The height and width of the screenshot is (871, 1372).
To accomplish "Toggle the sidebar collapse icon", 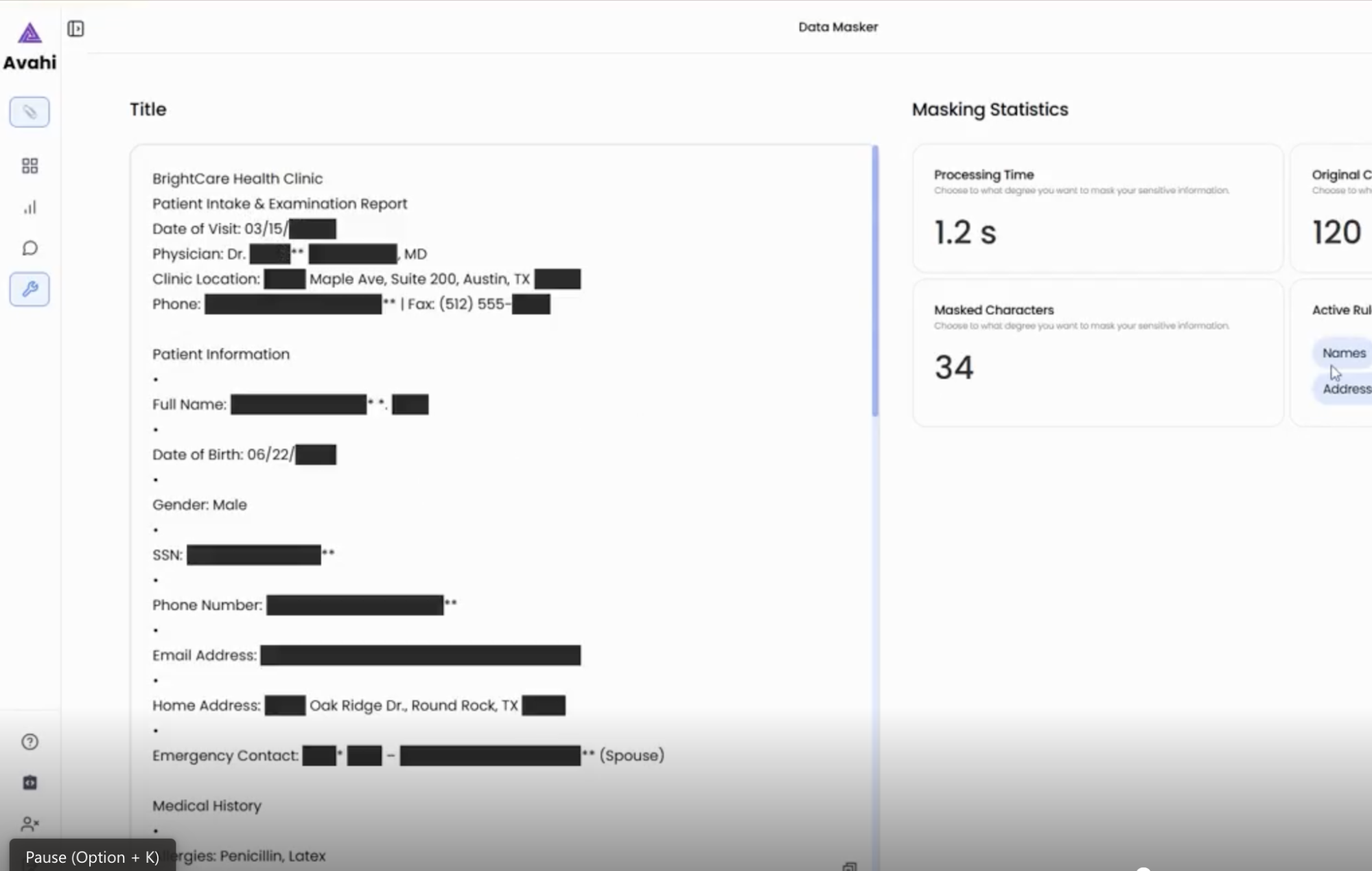I will point(75,28).
